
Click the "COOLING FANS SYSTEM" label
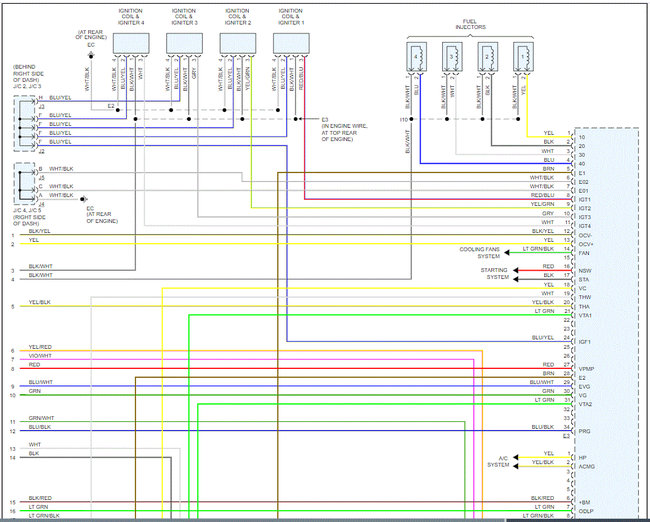coord(479,253)
